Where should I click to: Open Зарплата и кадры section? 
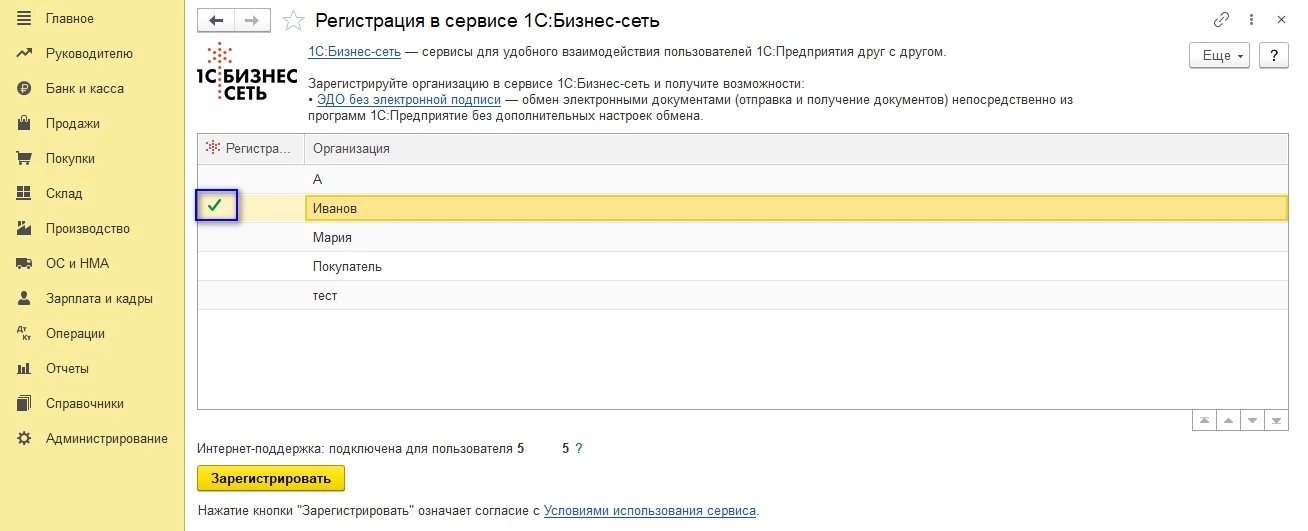[x=98, y=299]
